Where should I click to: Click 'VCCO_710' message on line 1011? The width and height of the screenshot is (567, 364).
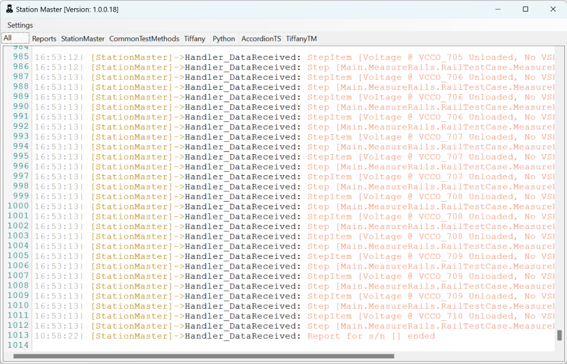point(430,316)
